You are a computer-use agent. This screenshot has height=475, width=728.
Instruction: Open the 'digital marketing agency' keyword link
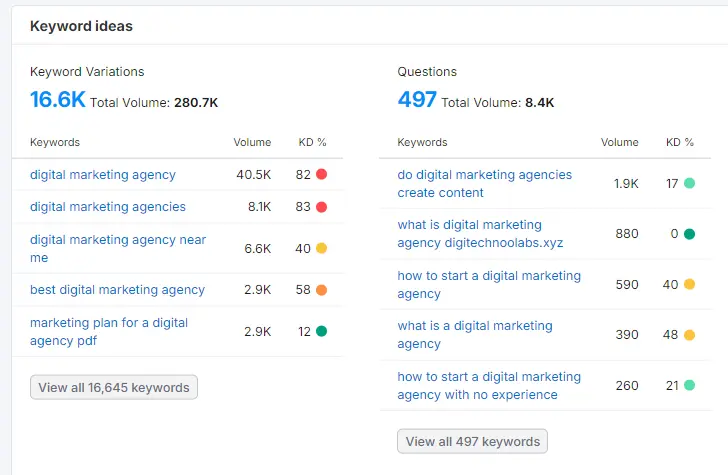(102, 175)
